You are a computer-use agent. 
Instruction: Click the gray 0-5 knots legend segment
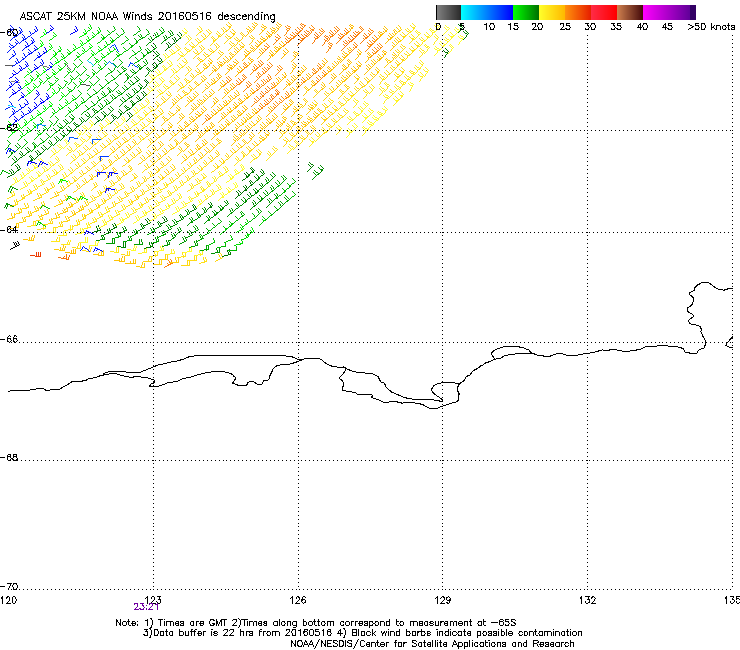(x=448, y=12)
